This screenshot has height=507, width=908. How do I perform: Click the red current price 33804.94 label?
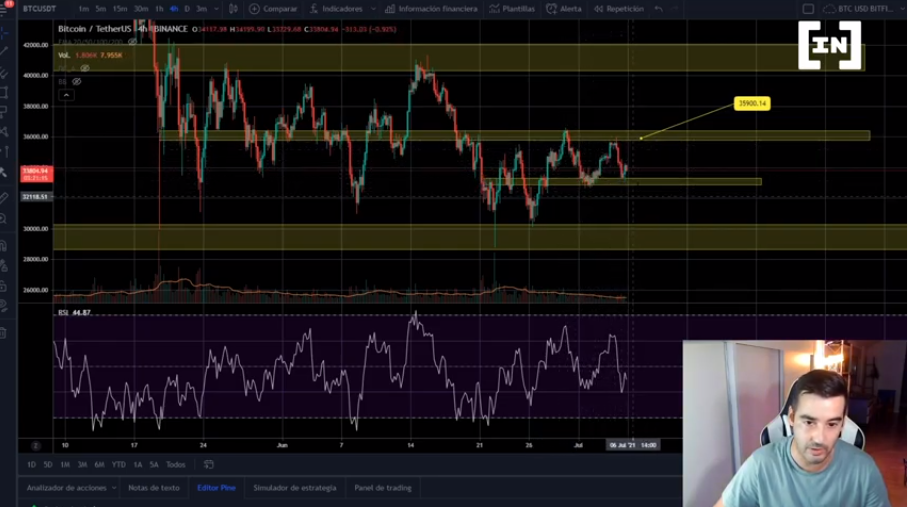[36, 174]
